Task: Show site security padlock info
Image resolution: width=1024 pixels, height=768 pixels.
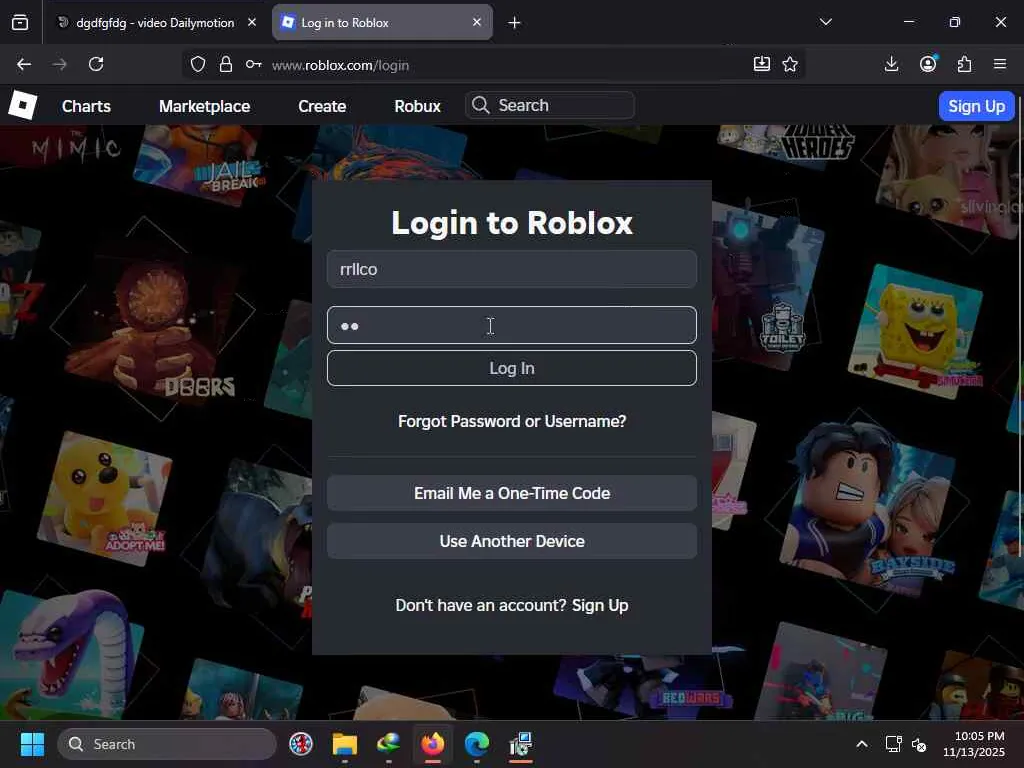Action: click(x=226, y=64)
